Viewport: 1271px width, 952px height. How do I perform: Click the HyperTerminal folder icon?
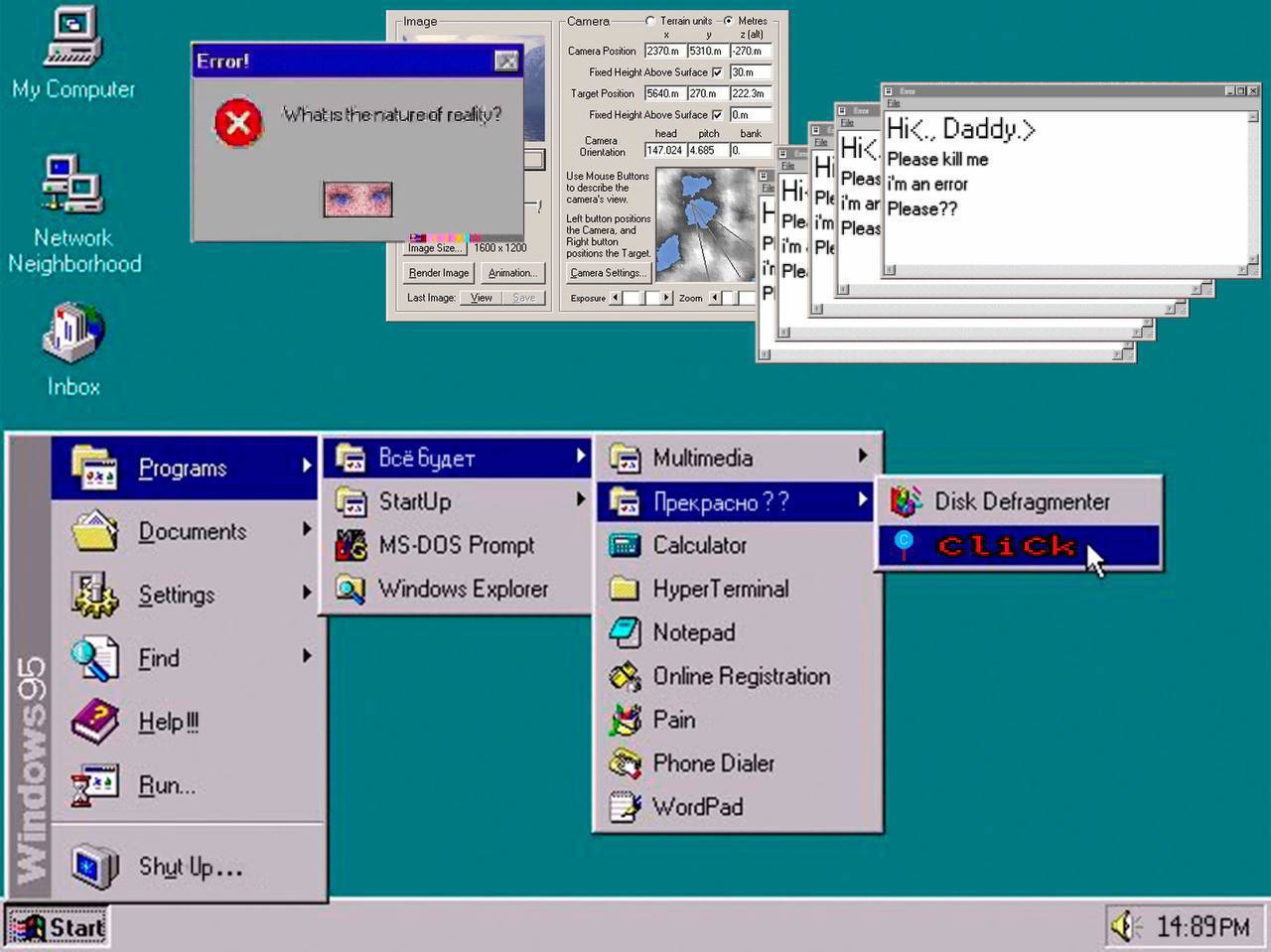(x=625, y=589)
